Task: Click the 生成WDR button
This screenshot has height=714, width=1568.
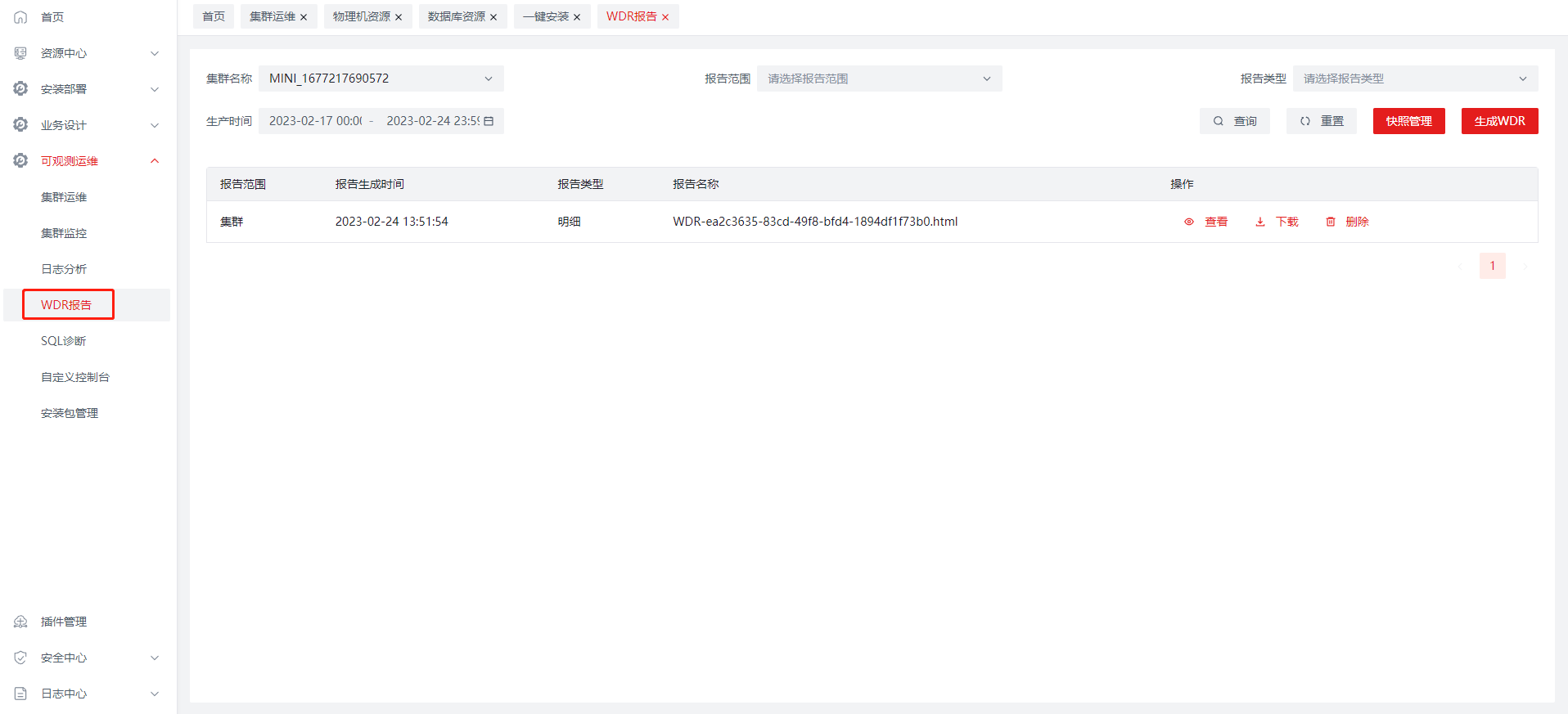Action: click(x=1499, y=121)
